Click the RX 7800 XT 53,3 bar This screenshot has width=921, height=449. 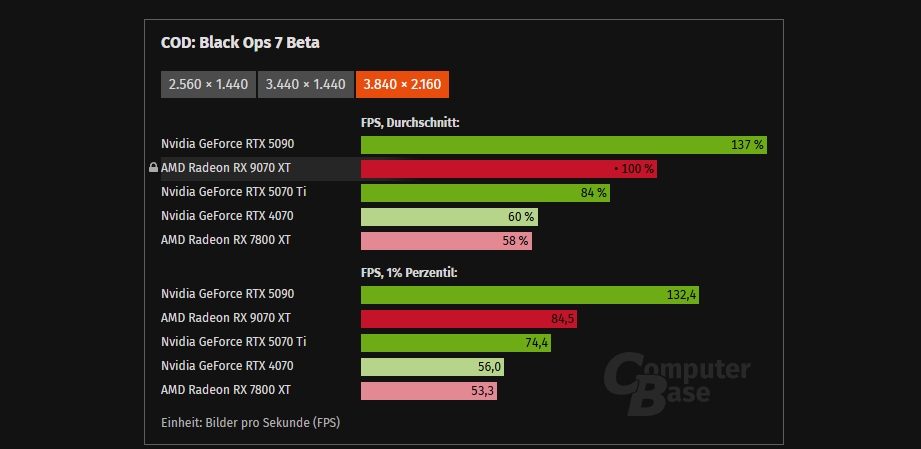tap(428, 391)
